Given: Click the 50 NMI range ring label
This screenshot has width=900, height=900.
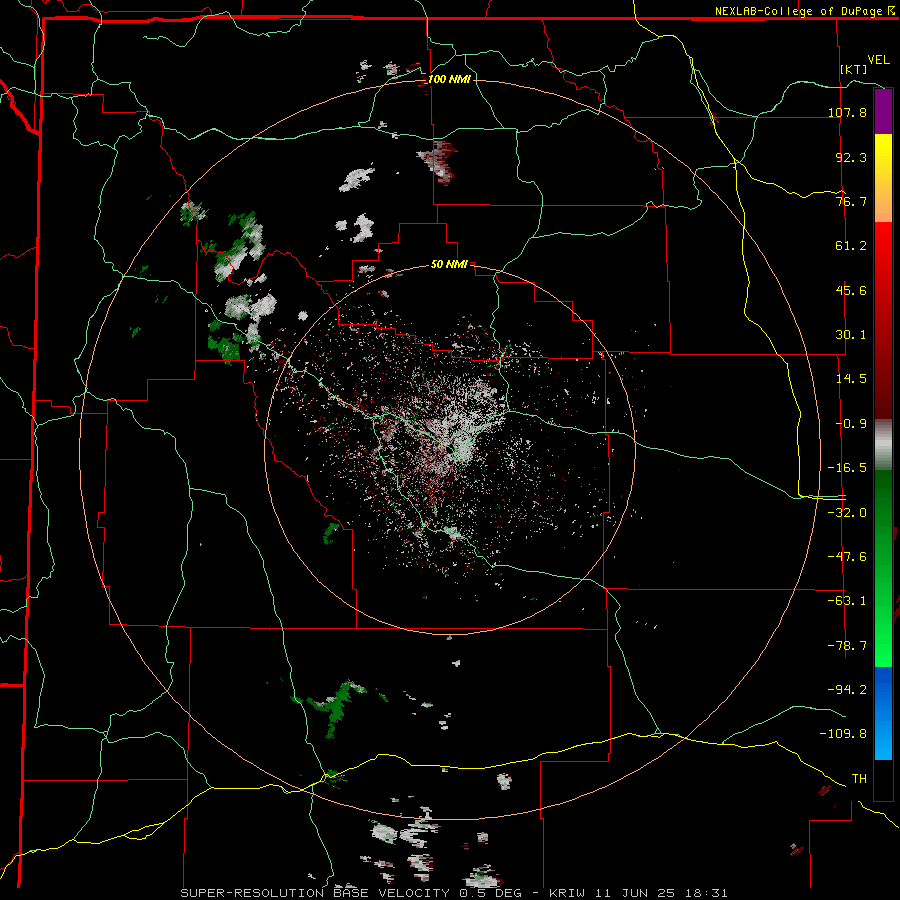Looking at the screenshot, I should [449, 265].
